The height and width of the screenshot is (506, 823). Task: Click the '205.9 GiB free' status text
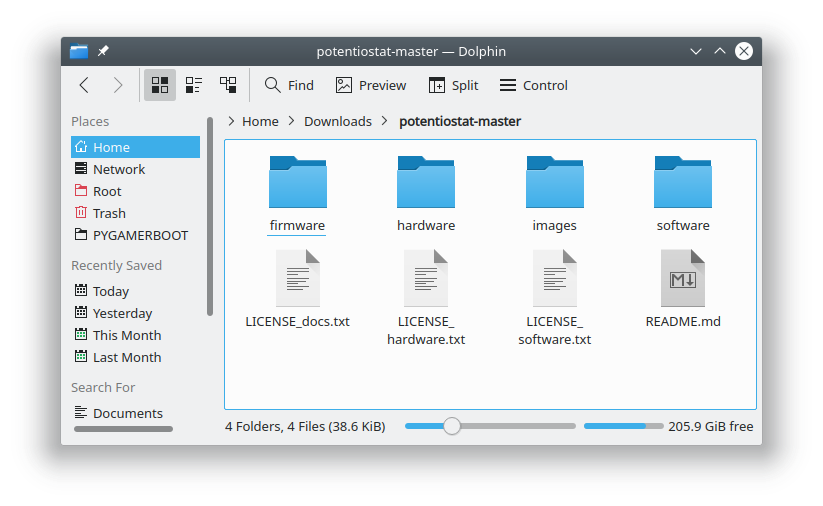pos(711,426)
